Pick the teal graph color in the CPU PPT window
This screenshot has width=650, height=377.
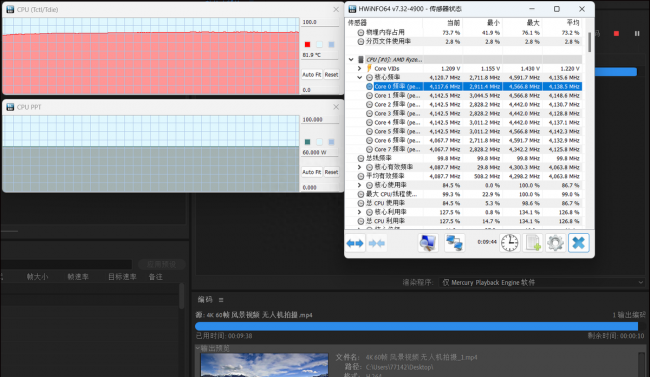[307, 142]
